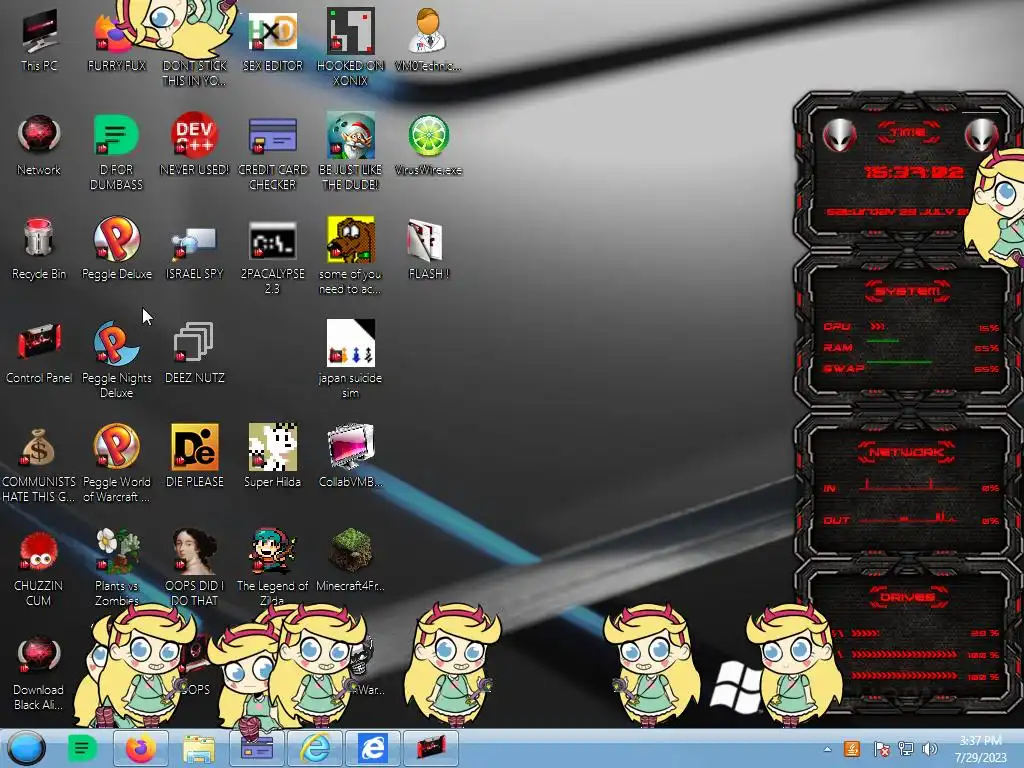
Task: Click the TIME header in the gadget
Action: pos(908,133)
